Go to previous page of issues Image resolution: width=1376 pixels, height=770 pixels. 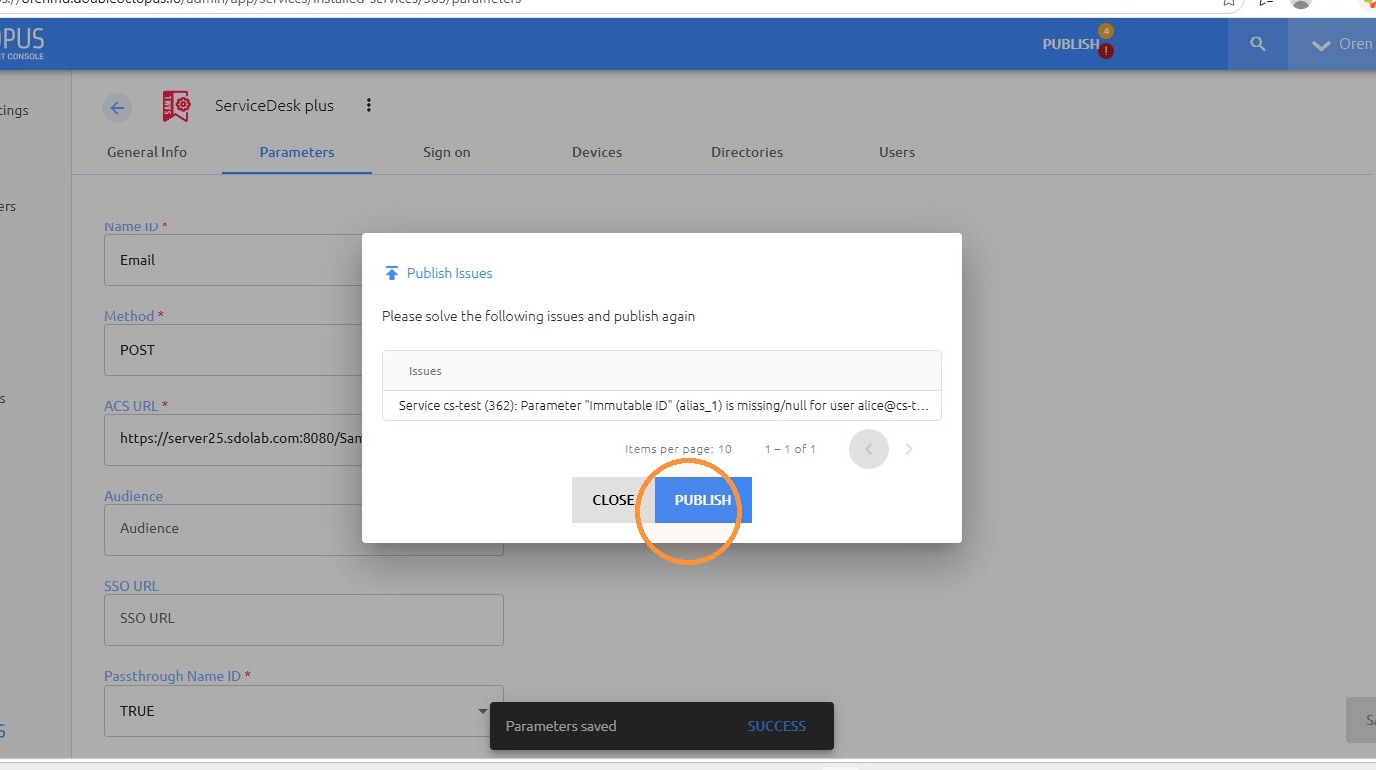click(x=868, y=449)
